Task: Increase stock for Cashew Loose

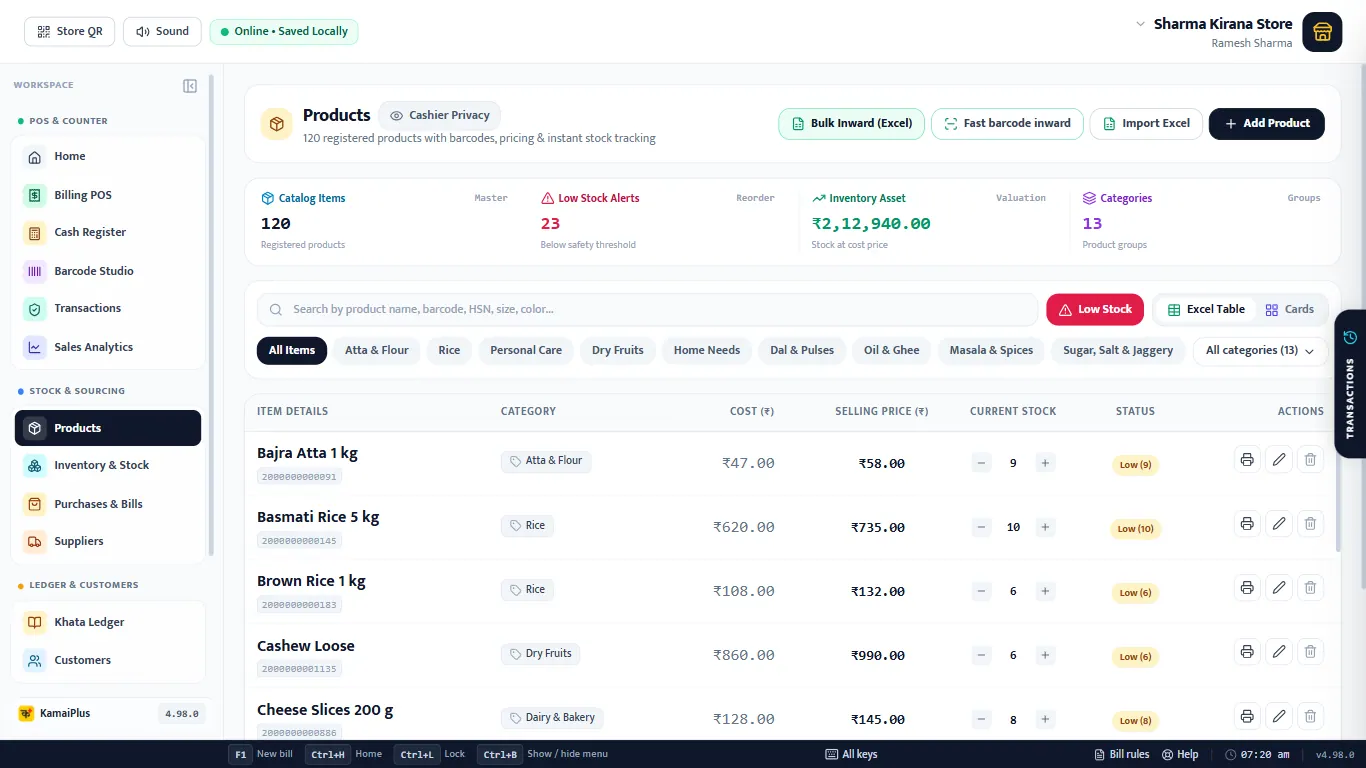Action: (x=1045, y=655)
